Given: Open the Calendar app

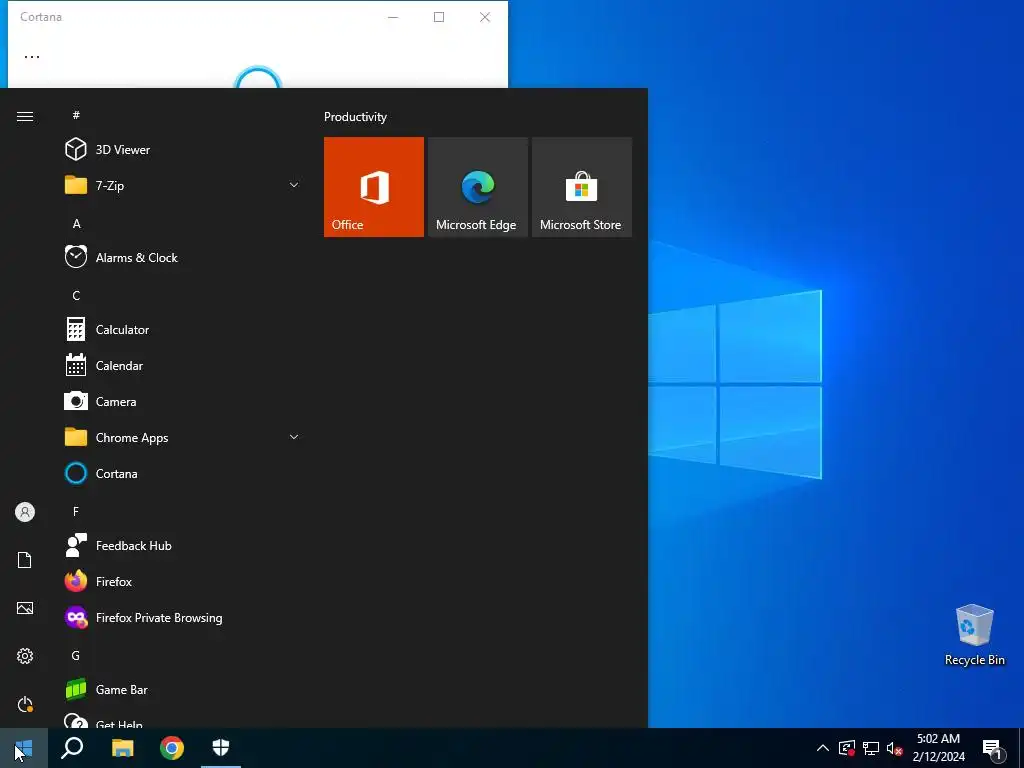Looking at the screenshot, I should (x=182, y=366).
